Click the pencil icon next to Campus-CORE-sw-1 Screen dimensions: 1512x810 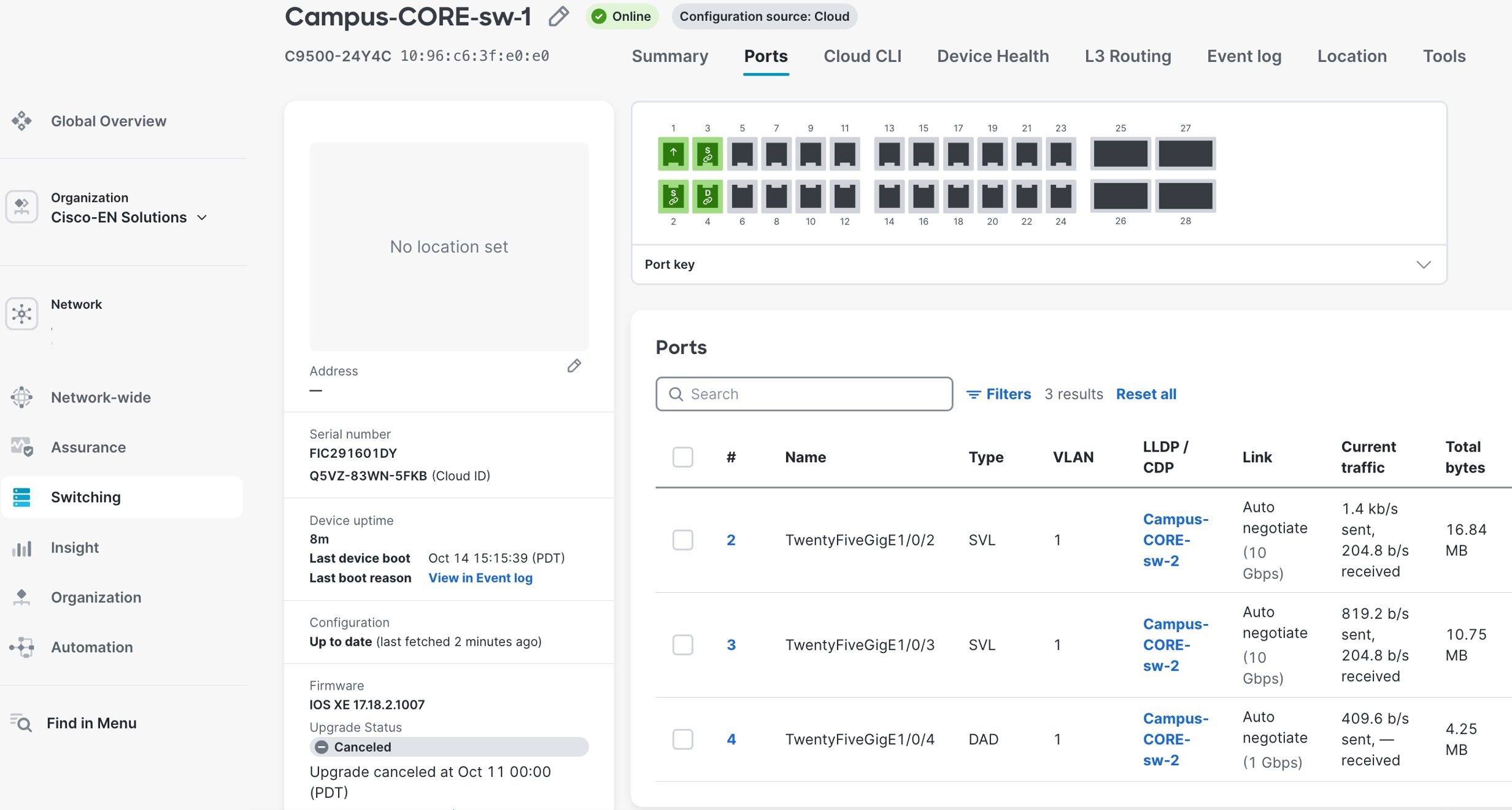558,17
